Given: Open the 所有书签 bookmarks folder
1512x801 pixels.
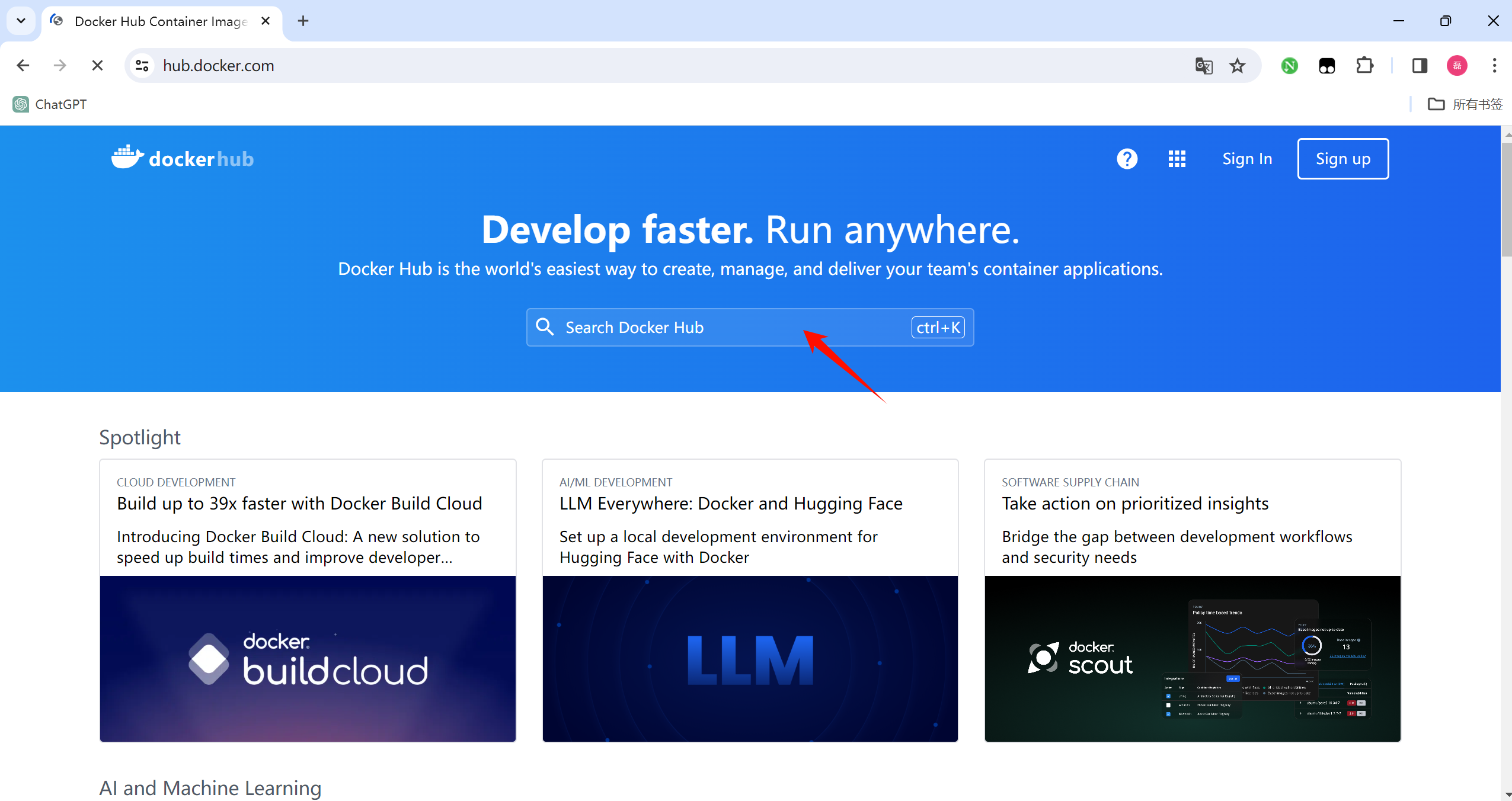Looking at the screenshot, I should (x=1465, y=105).
